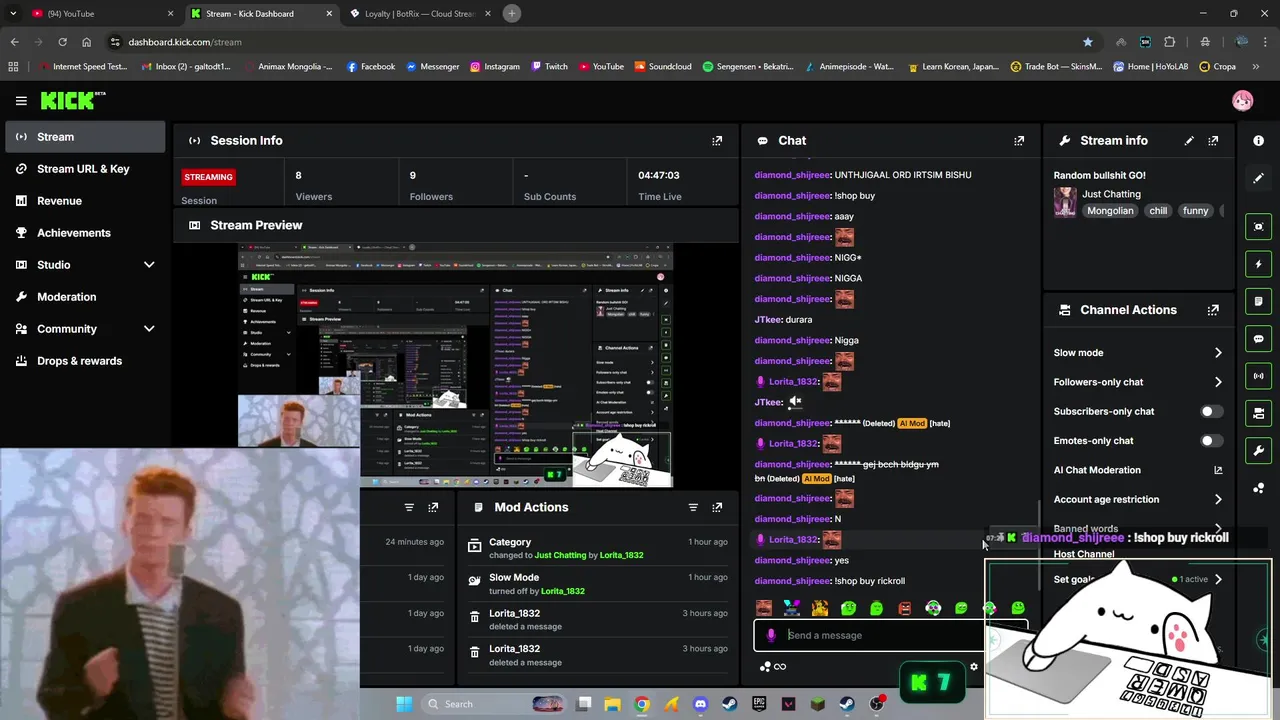Open Discord from the taskbar
This screenshot has width=1280, height=720.
coord(700,704)
